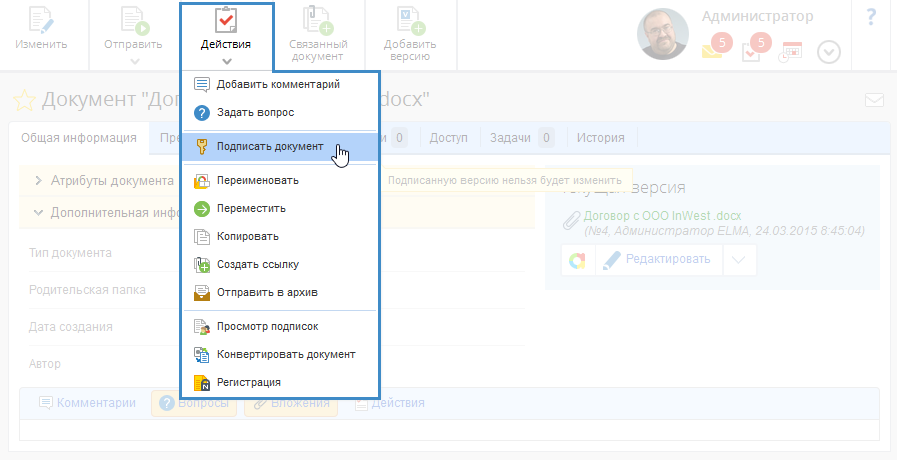Choose Отправить в архив menu item
This screenshot has height=460, width=897.
(x=267, y=293)
